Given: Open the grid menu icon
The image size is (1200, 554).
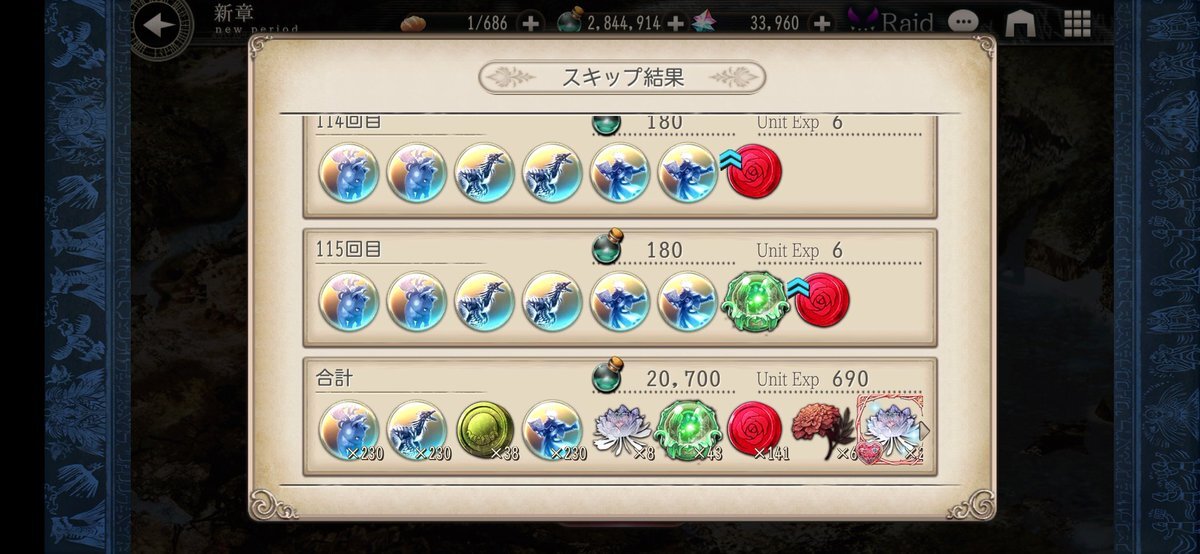Looking at the screenshot, I should pos(1077,22).
